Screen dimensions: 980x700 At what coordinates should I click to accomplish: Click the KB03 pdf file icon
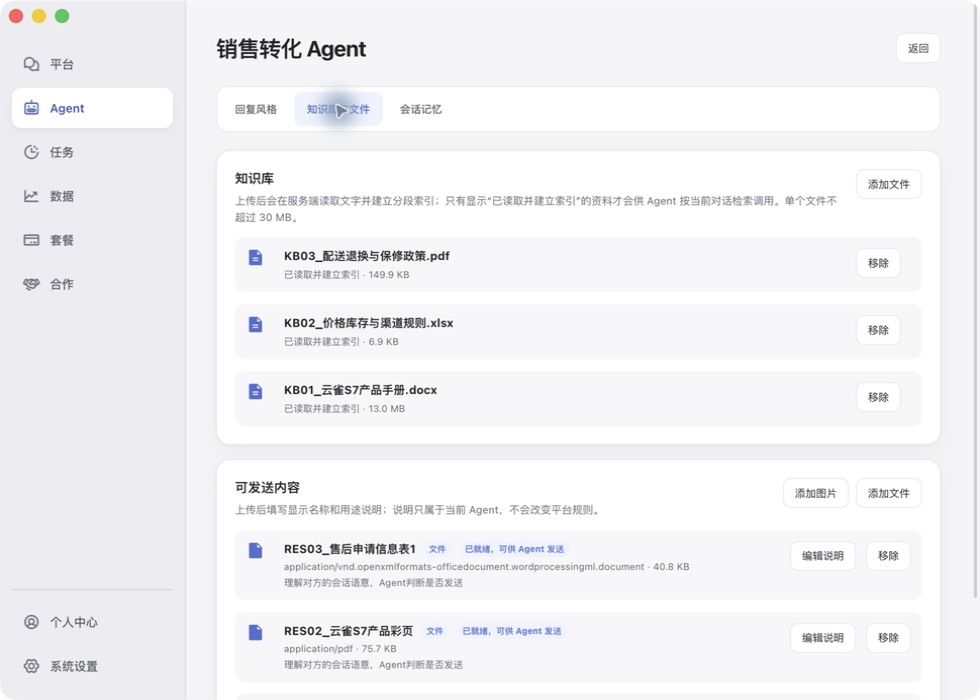click(256, 258)
